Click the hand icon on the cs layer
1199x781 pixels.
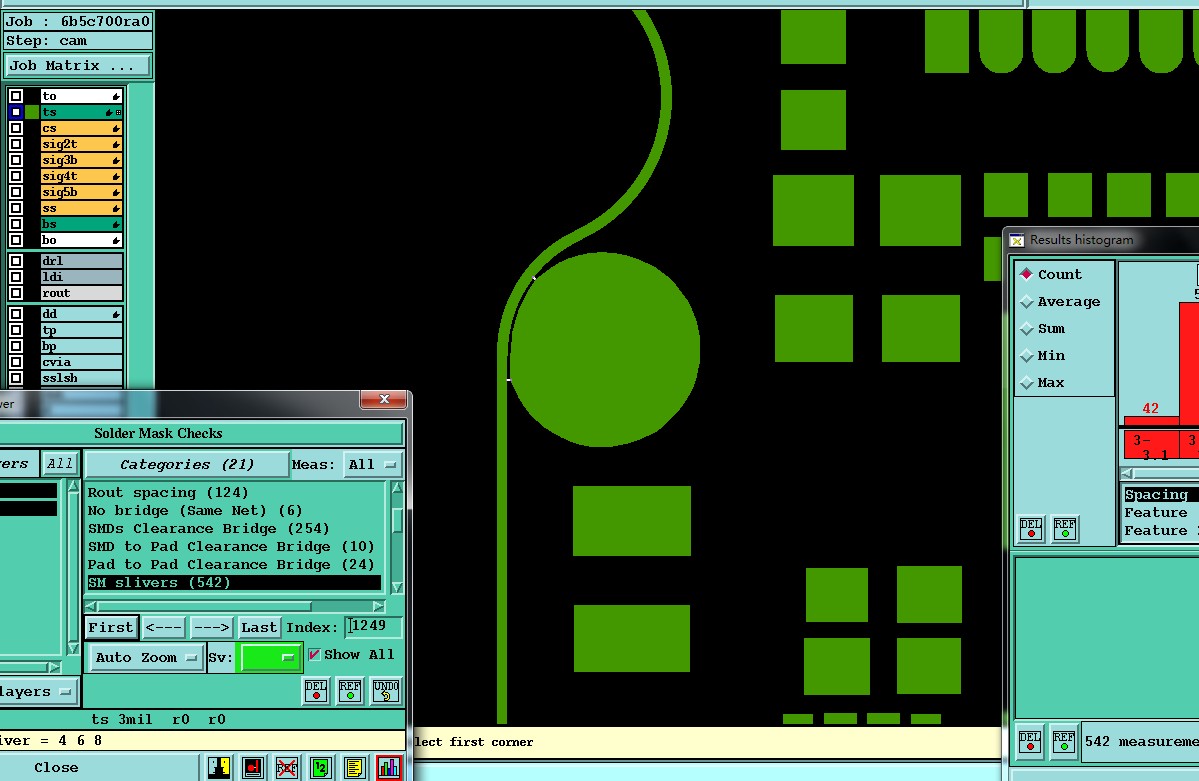(116, 129)
